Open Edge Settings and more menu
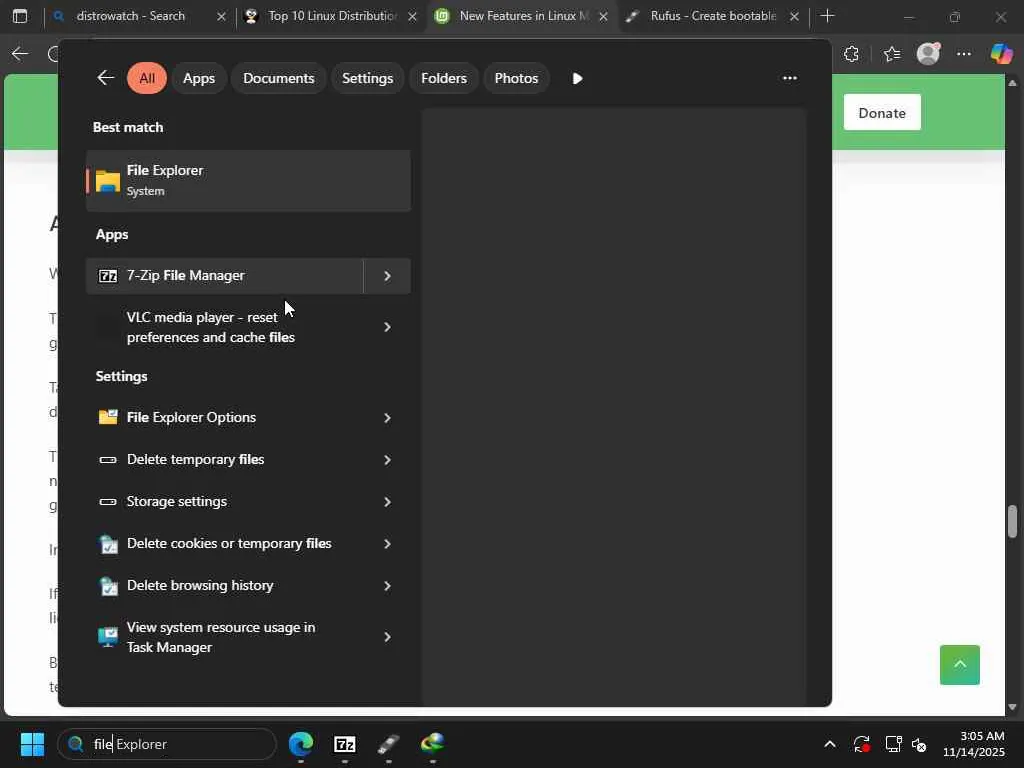 [x=964, y=54]
